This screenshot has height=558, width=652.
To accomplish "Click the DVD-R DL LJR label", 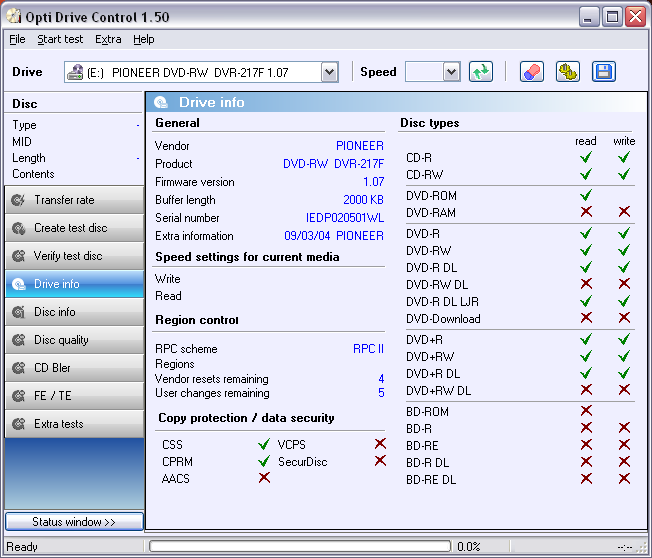I will (x=442, y=301).
